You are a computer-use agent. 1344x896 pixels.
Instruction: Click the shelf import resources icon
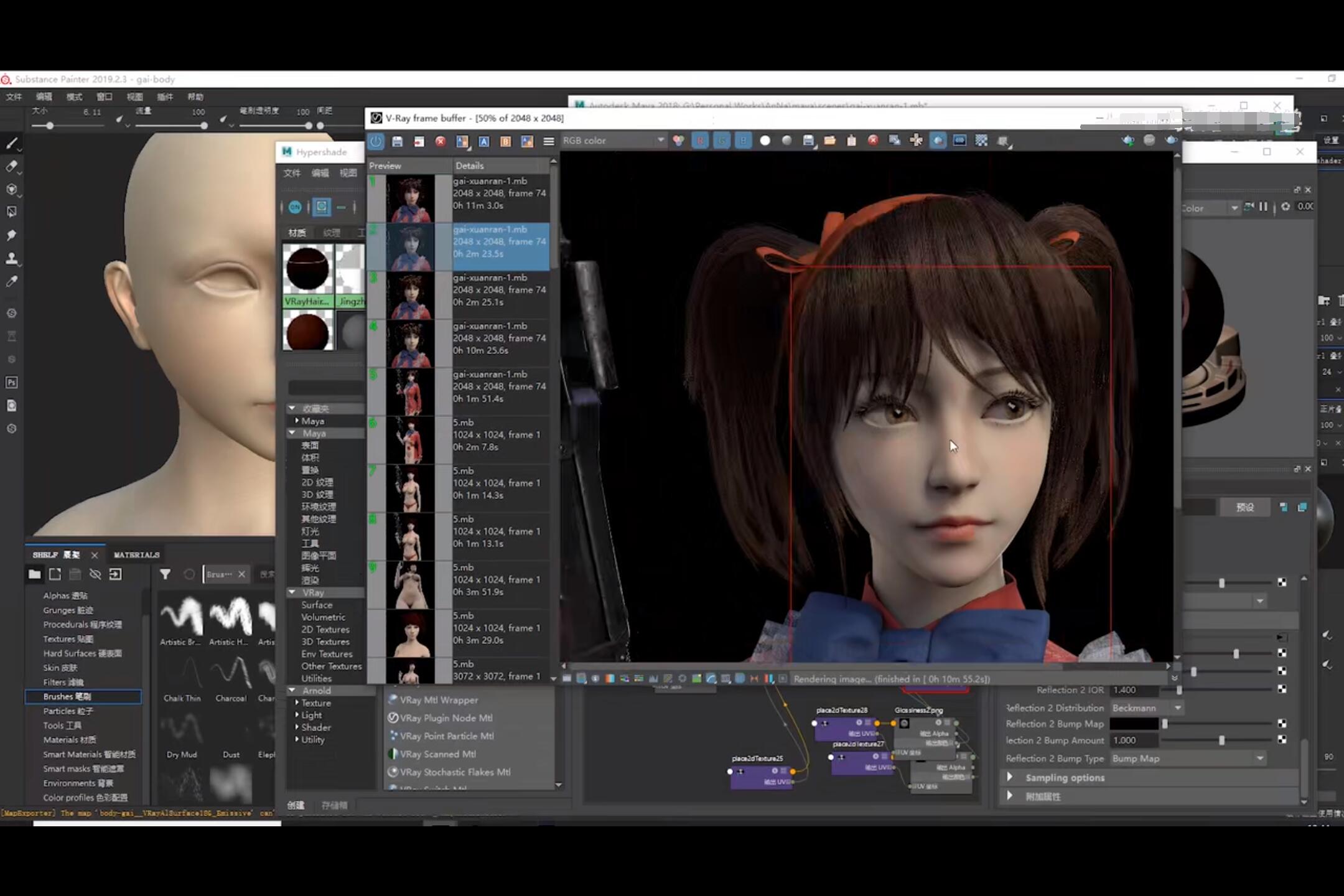click(116, 574)
